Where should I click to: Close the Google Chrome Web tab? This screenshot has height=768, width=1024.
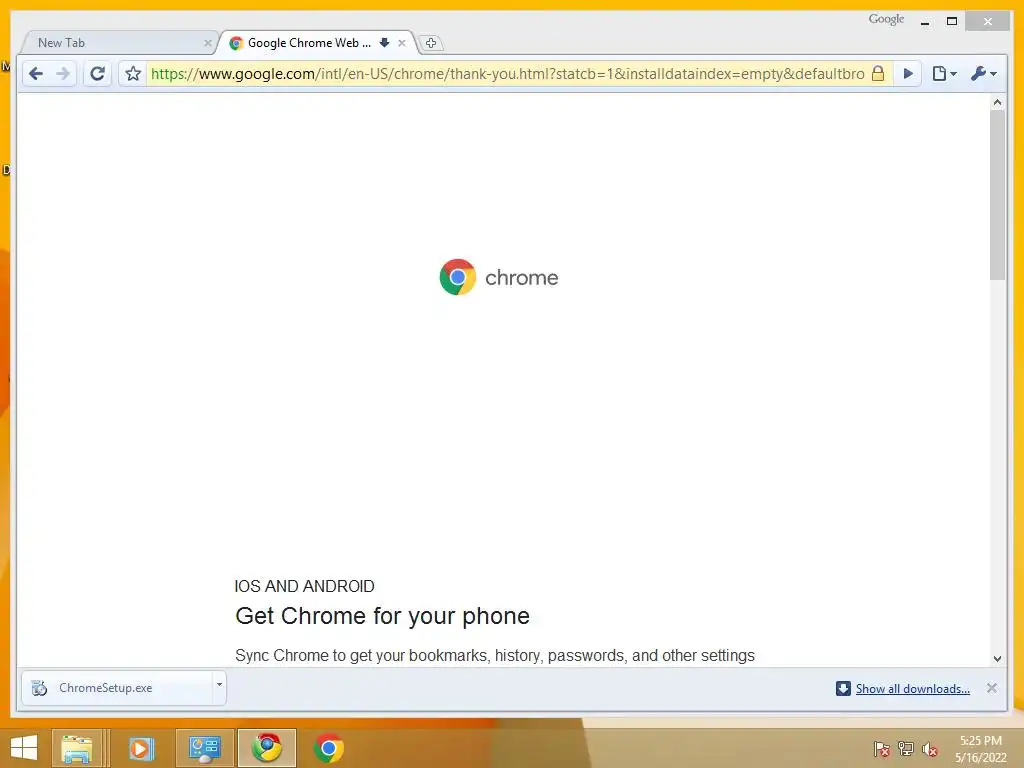pyautogui.click(x=402, y=43)
